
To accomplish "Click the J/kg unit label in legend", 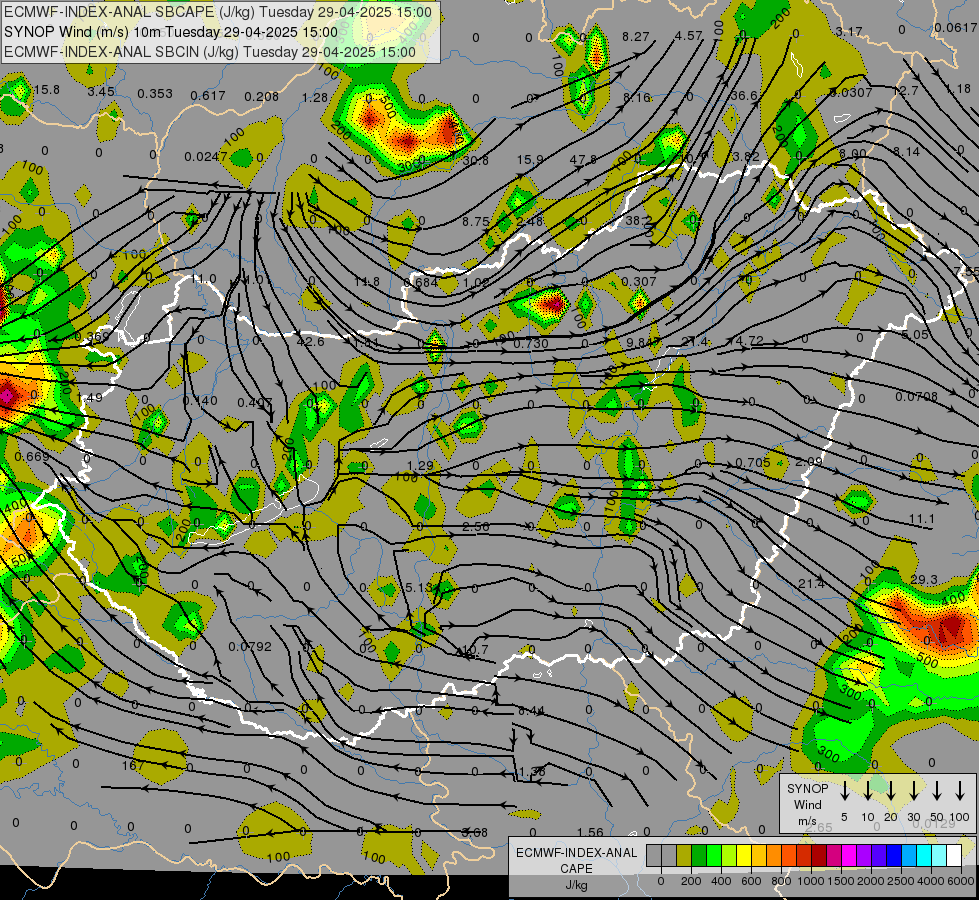I will (576, 885).
